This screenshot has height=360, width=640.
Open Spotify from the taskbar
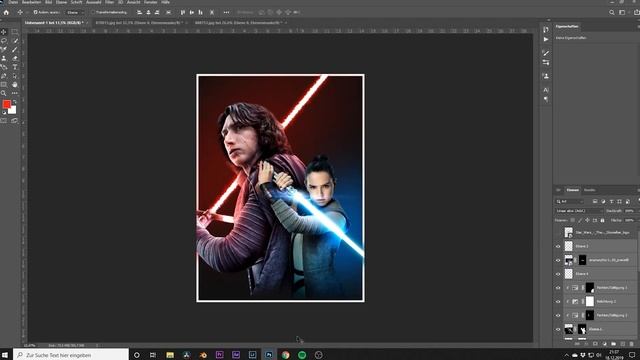302,355
